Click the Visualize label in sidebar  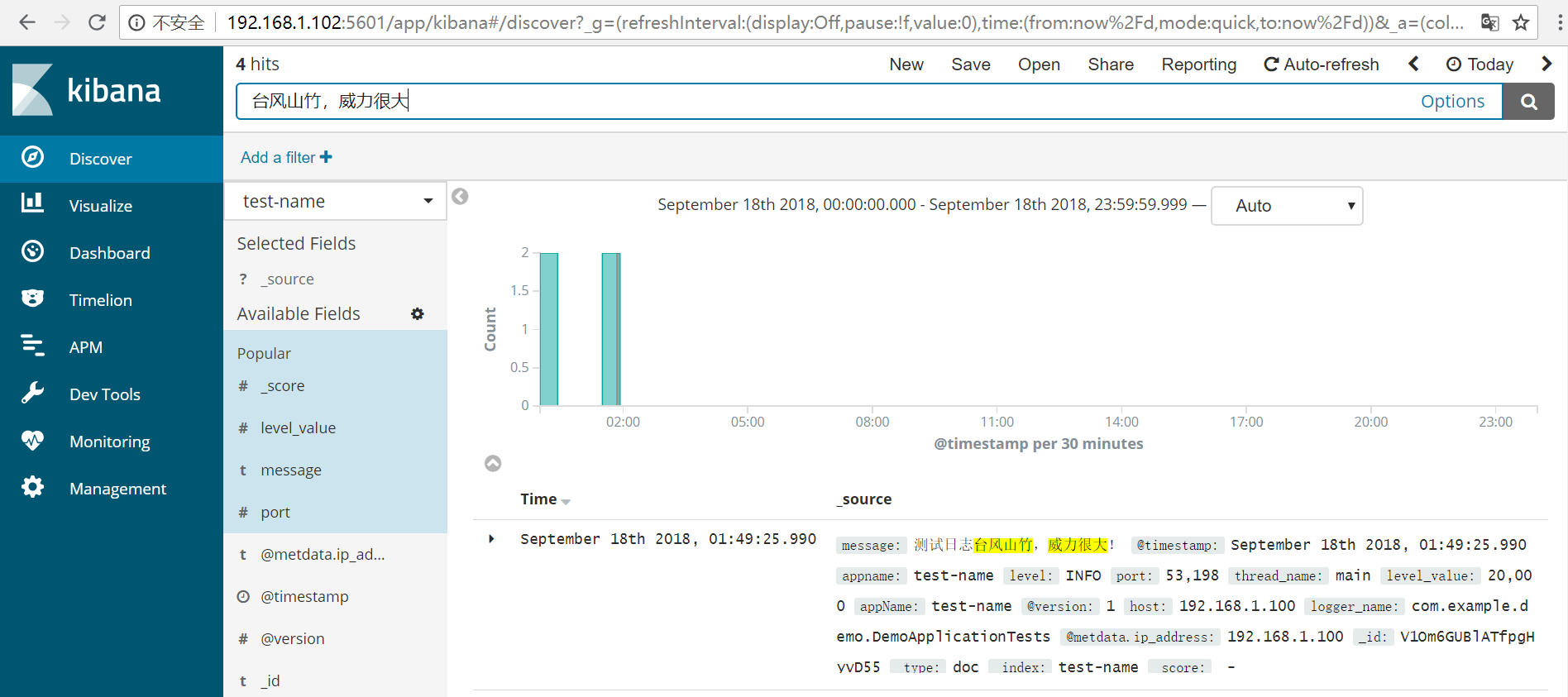click(x=101, y=206)
